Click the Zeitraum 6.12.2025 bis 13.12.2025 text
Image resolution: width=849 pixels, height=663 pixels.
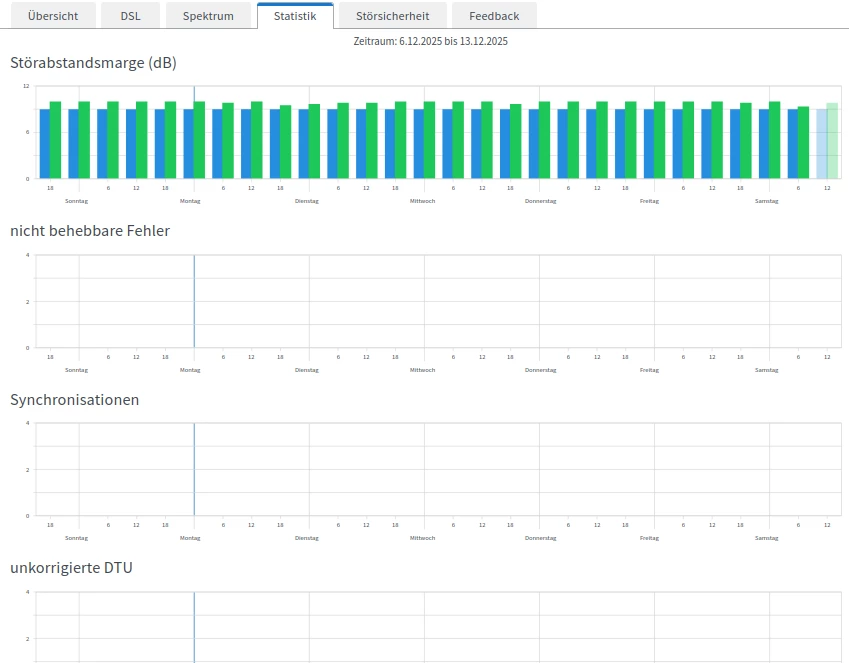tap(430, 41)
